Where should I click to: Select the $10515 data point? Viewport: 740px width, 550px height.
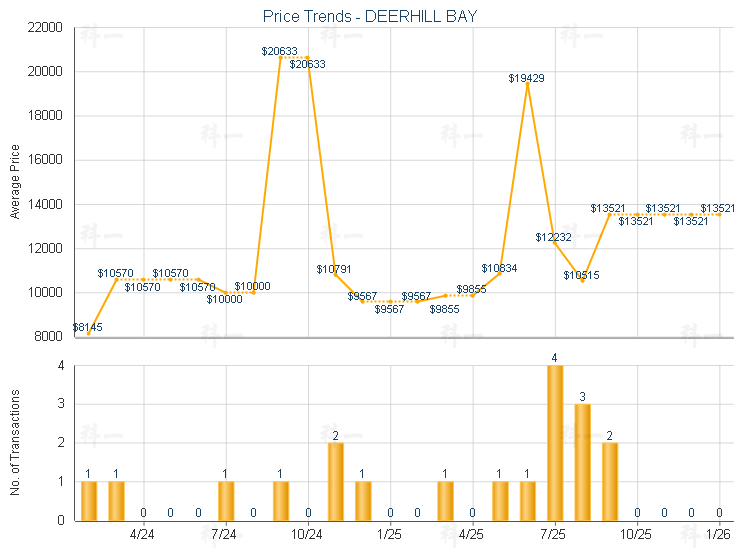pos(582,281)
